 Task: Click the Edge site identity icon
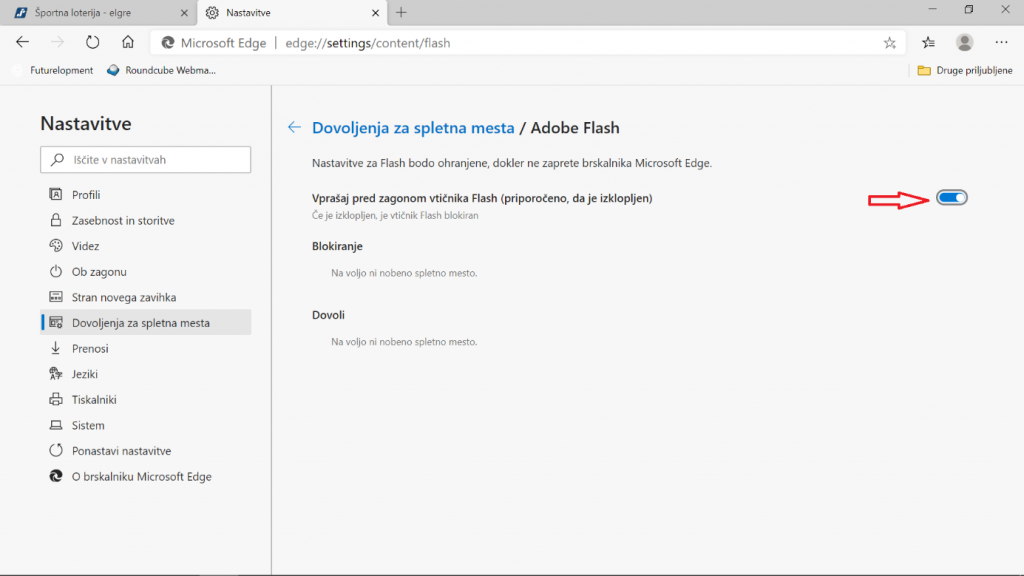pyautogui.click(x=168, y=43)
